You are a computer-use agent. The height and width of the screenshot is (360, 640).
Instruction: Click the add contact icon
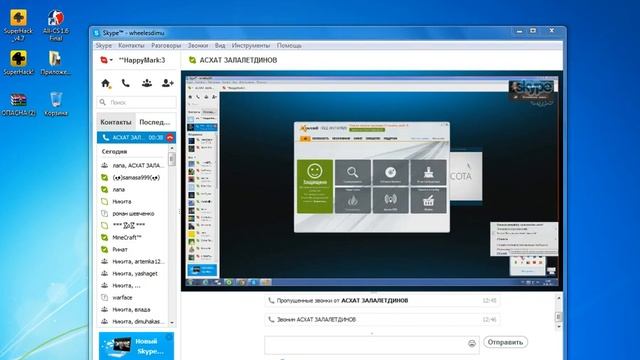point(167,83)
